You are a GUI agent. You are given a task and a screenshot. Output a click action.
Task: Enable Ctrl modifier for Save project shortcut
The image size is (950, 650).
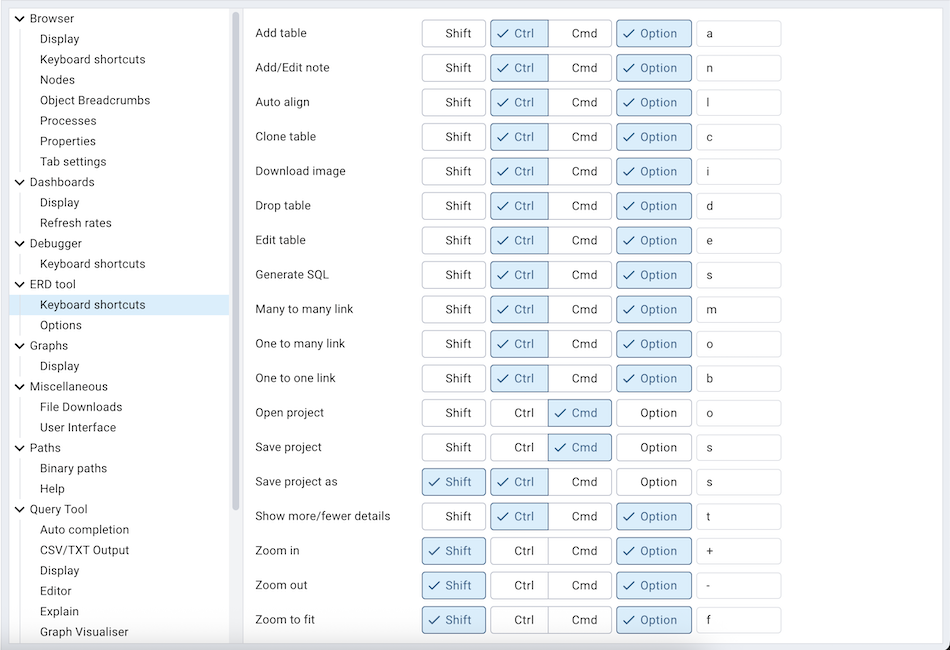(x=519, y=447)
